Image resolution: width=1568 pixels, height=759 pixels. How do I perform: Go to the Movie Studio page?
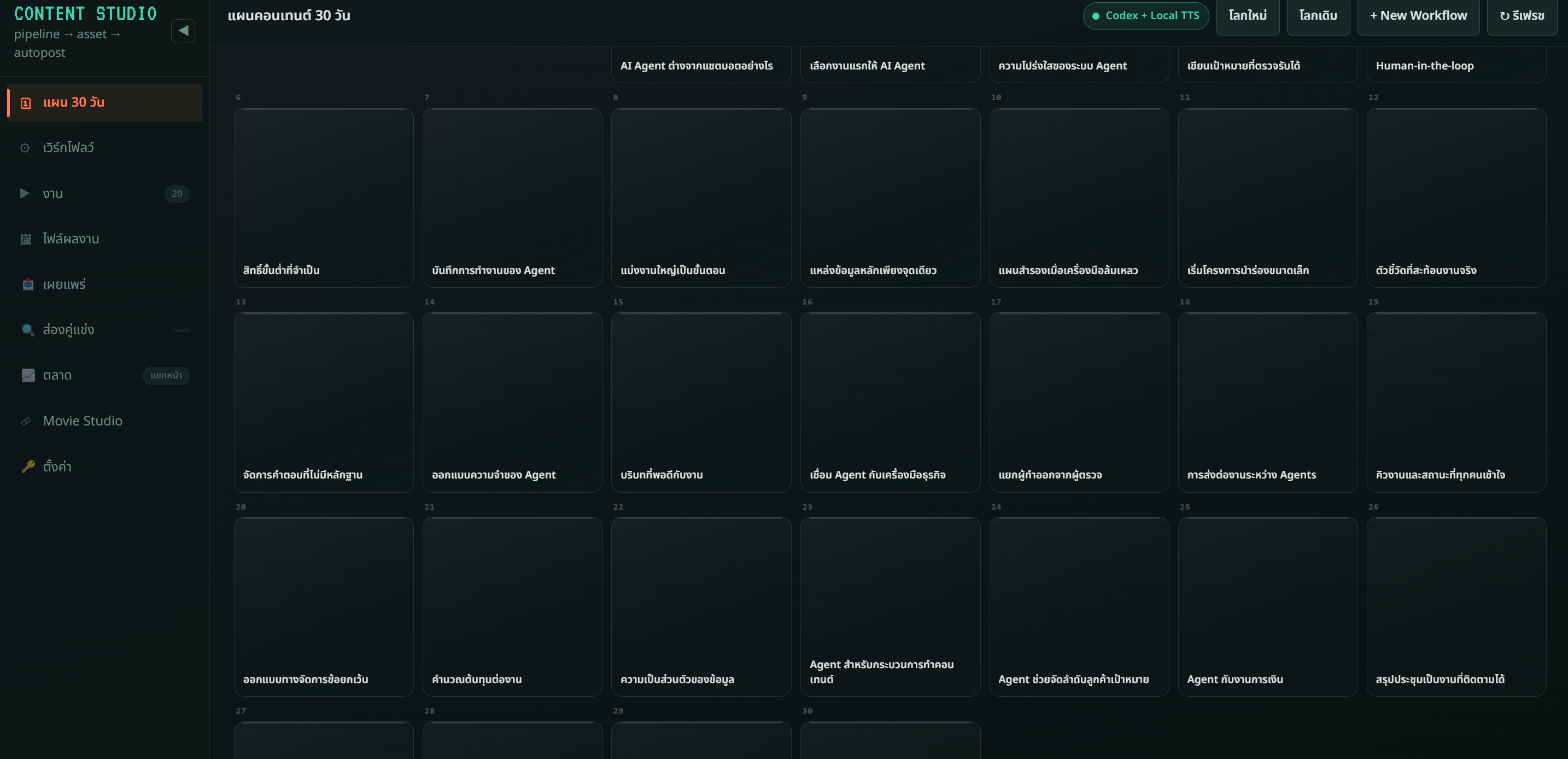point(104,421)
